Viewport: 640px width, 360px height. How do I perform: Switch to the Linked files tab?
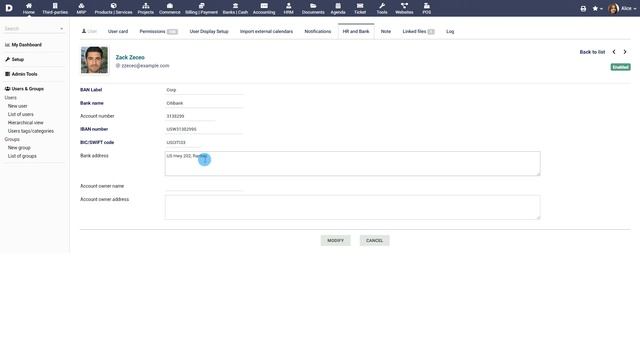[418, 31]
